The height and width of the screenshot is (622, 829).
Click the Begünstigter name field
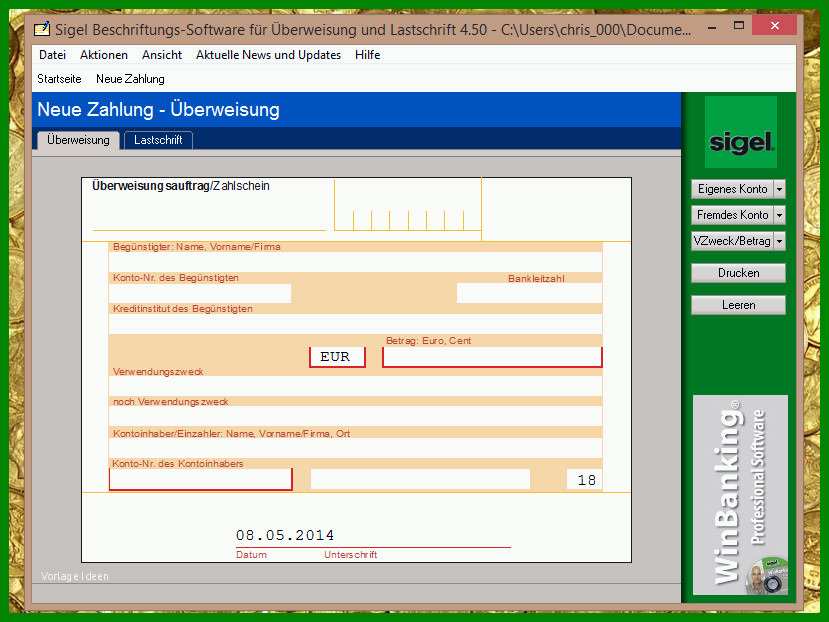coord(355,262)
